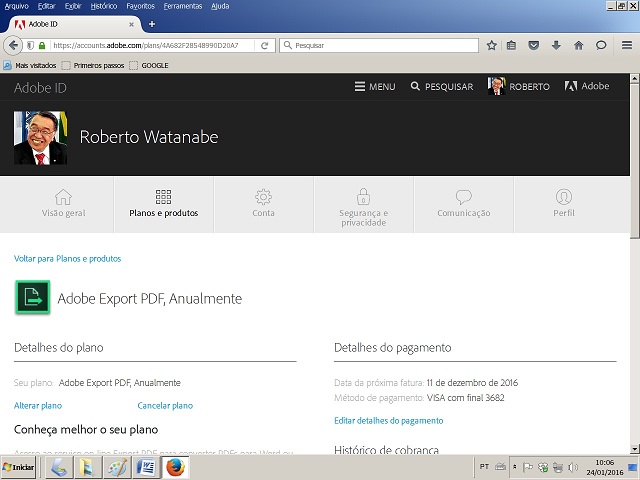Open the downloads arrow icon
This screenshot has height=480, width=640.
point(556,45)
